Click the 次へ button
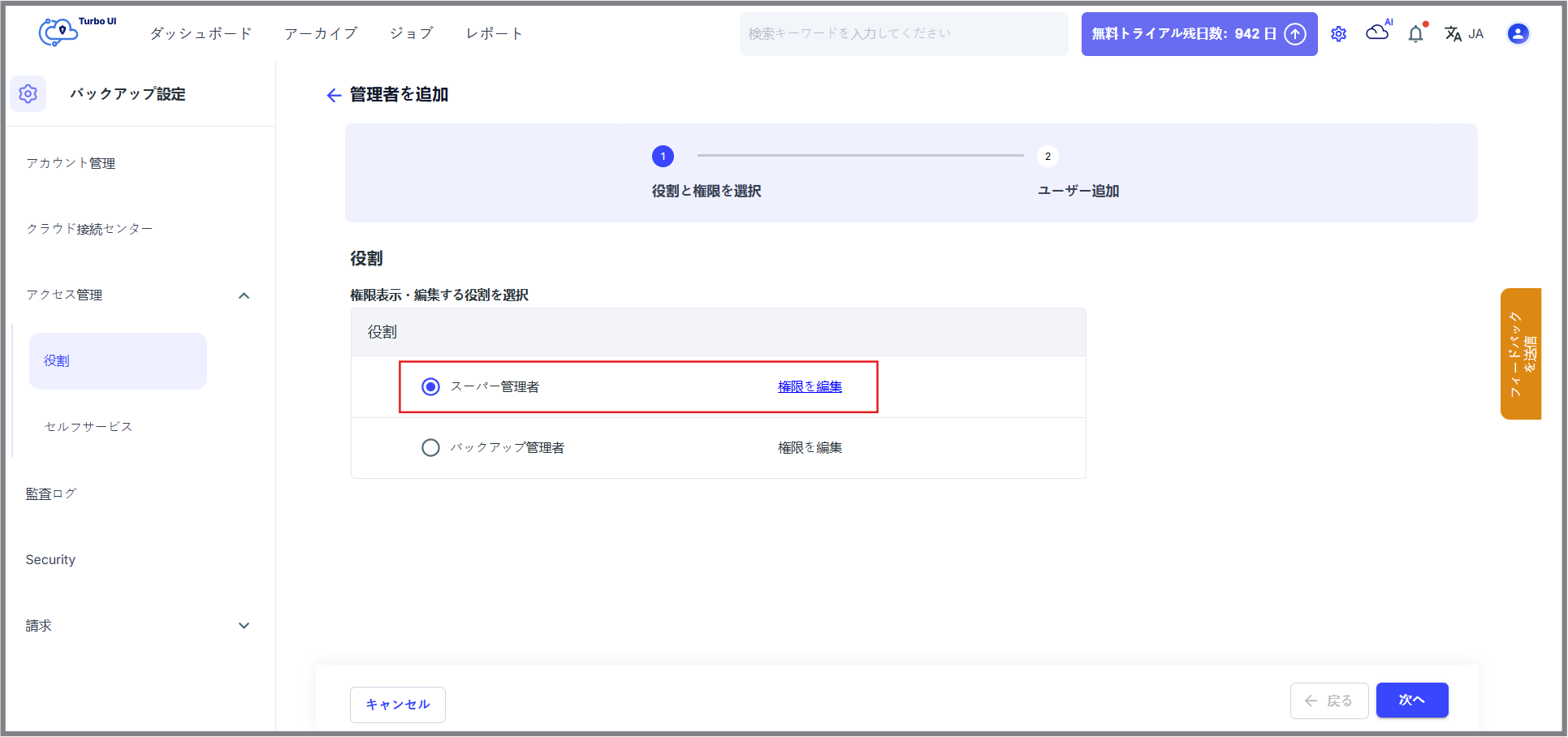The width and height of the screenshot is (1568, 737). tap(1411, 700)
